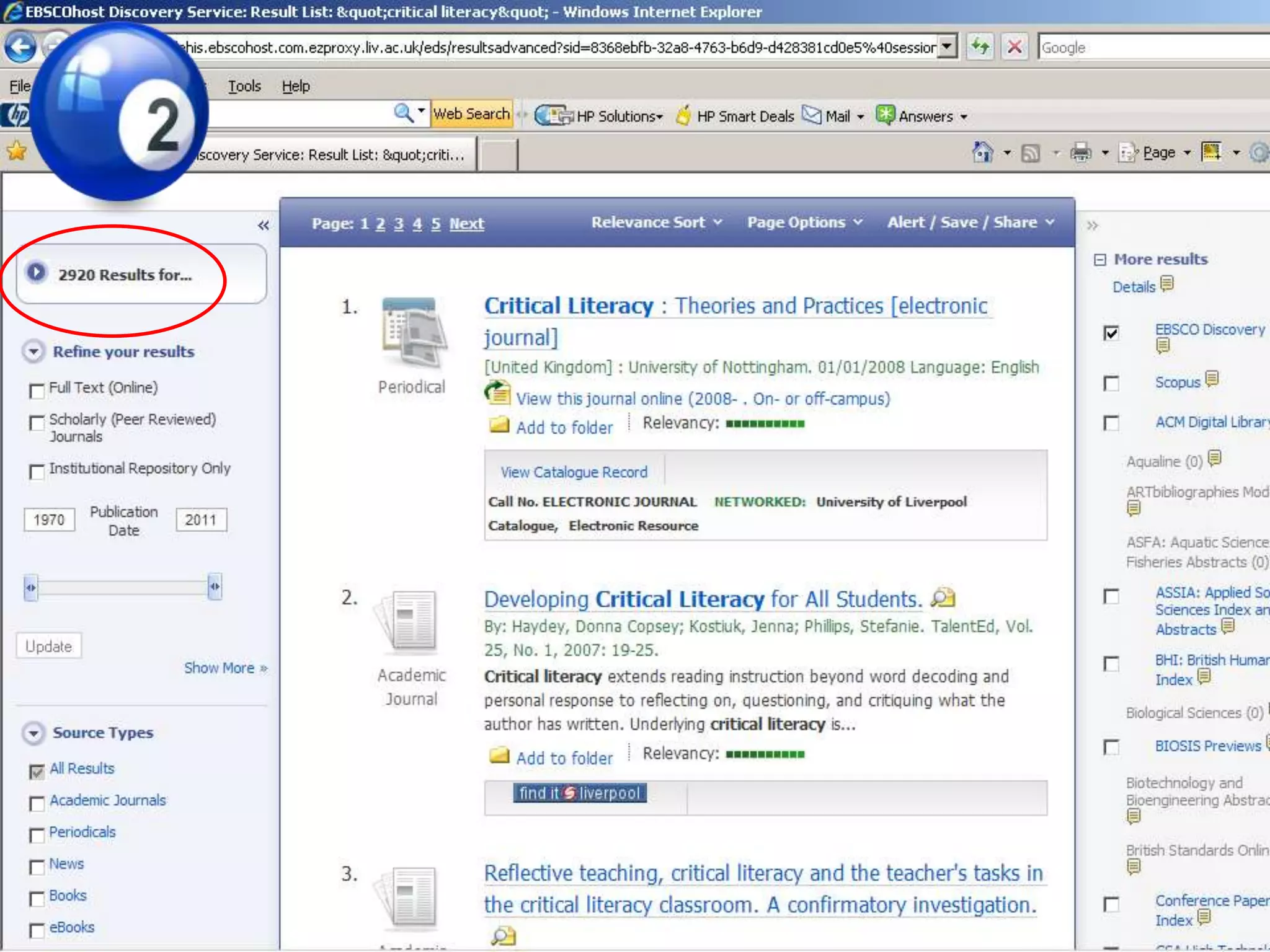1270x952 pixels.
Task: Collapse left panel with the double chevron icon
Action: tap(263, 226)
